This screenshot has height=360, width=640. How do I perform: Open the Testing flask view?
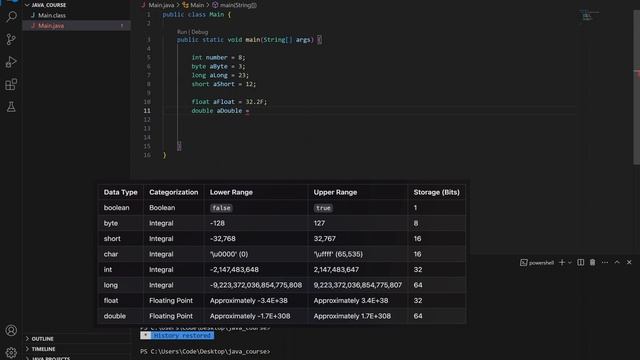(11, 107)
